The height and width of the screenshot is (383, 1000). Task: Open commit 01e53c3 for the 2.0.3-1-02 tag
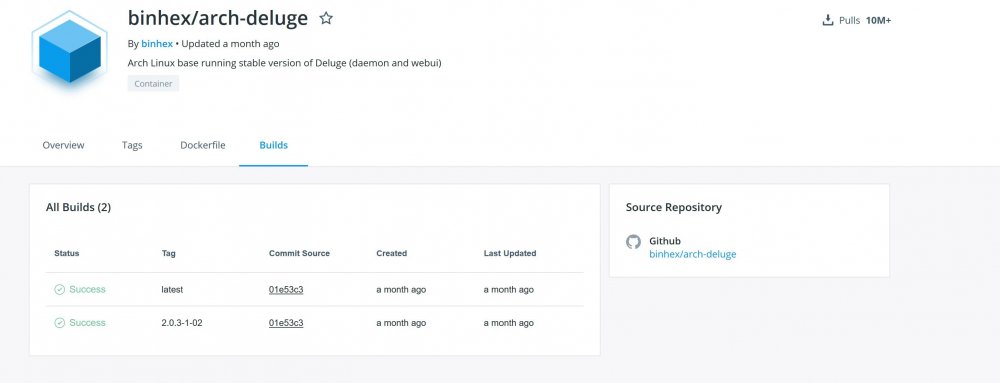click(286, 322)
